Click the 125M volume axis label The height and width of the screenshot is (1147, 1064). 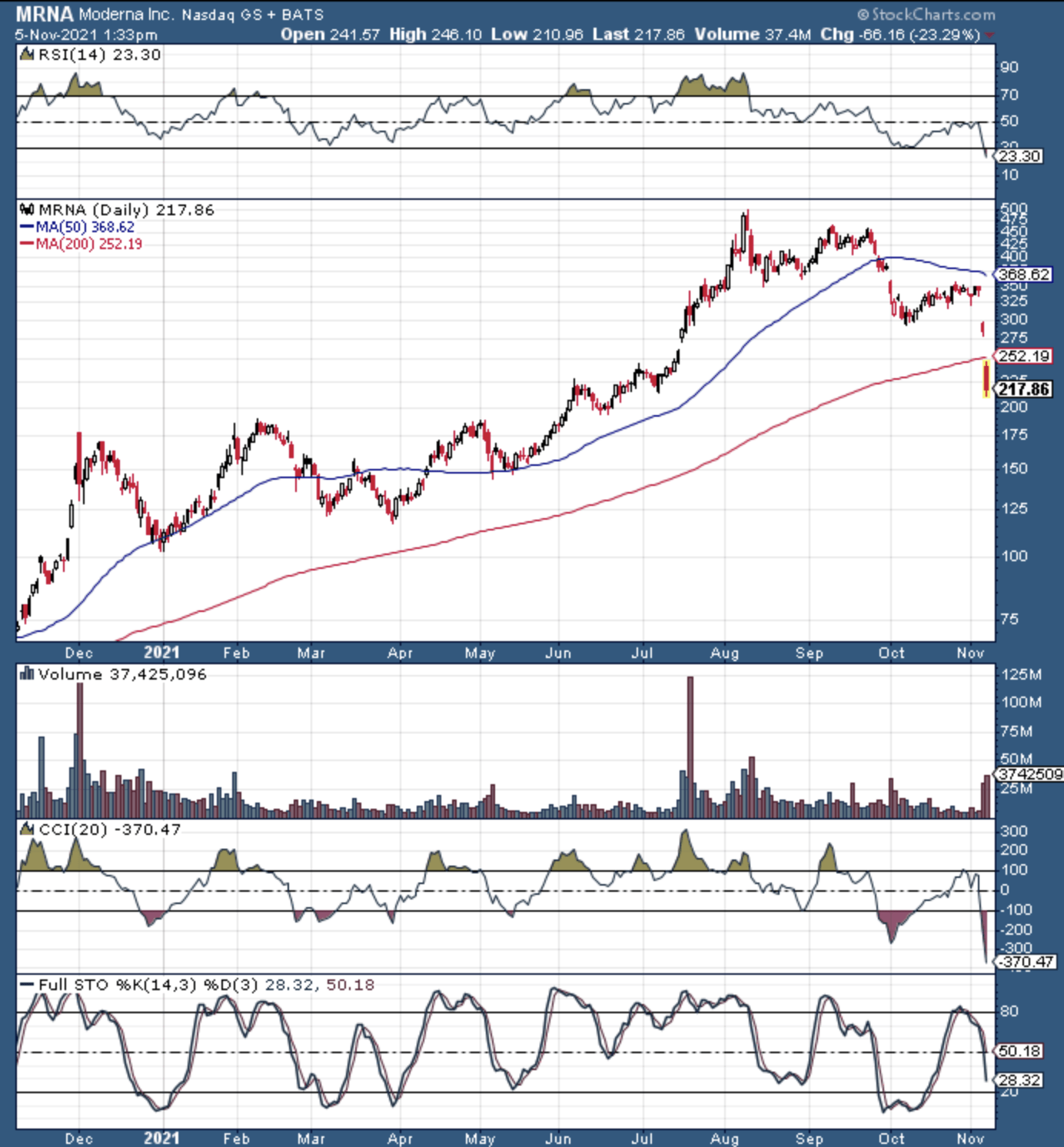tap(1021, 675)
